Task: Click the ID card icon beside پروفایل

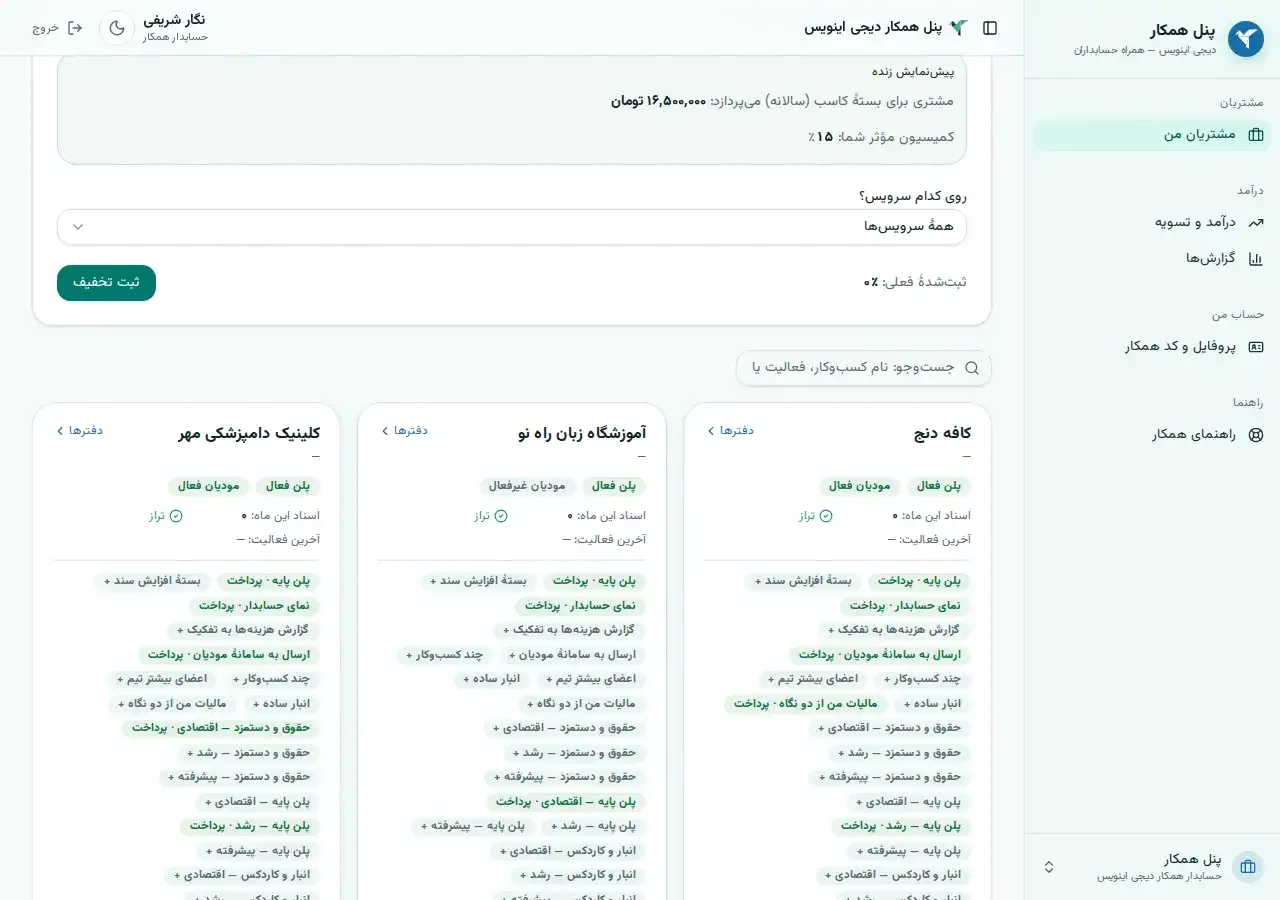Action: [x=1256, y=346]
